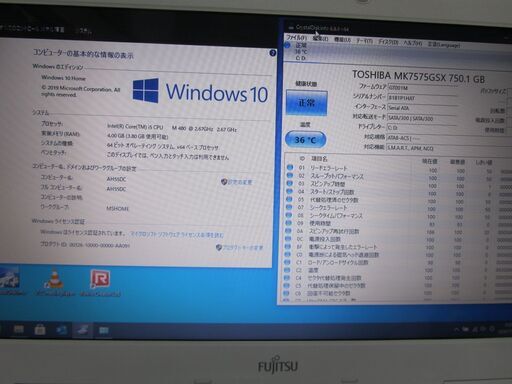Open the ファイル menu in CrystalDiskInfo
The height and width of the screenshot is (384, 512).
(296, 38)
